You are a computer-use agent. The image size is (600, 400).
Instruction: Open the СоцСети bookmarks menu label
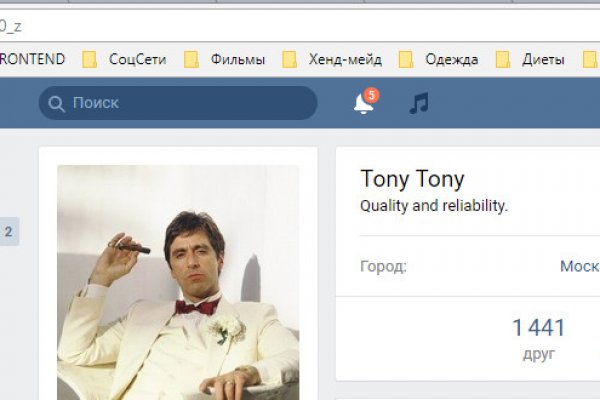click(x=139, y=60)
